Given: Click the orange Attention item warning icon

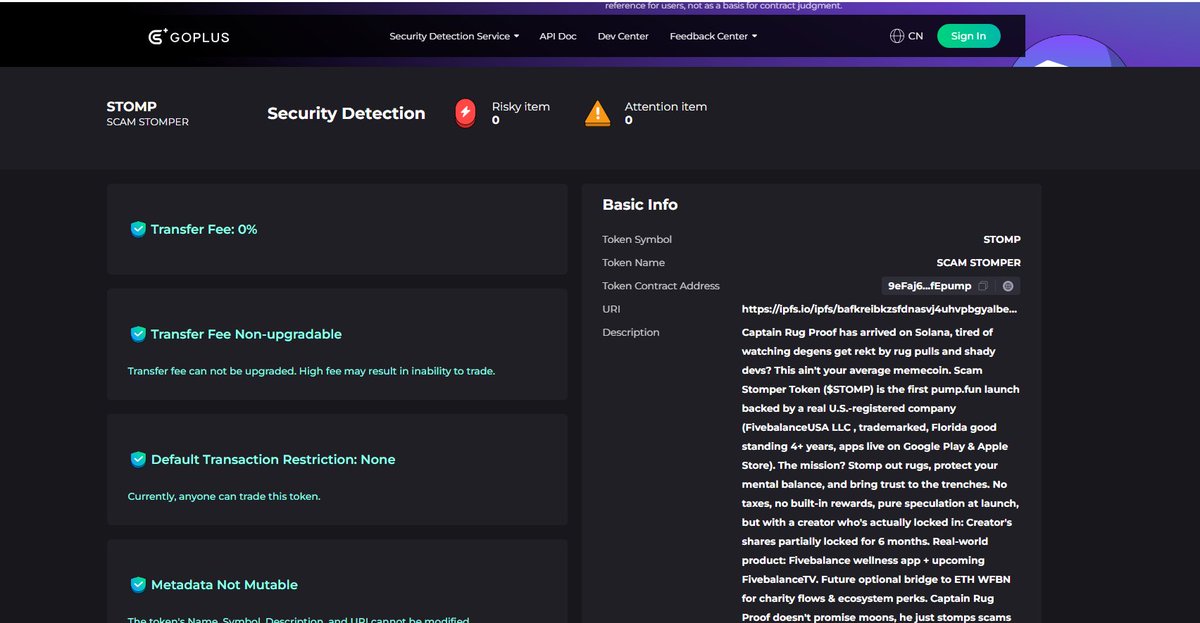Looking at the screenshot, I should point(597,113).
